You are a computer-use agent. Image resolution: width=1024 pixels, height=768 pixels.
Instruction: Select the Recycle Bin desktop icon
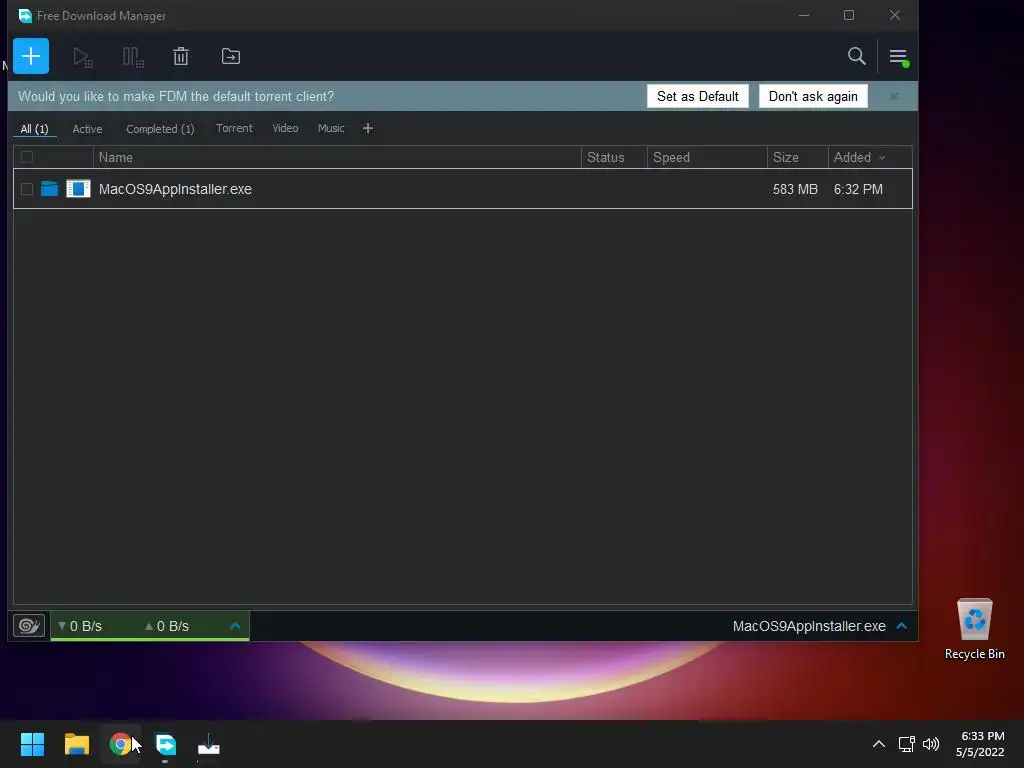tap(974, 630)
